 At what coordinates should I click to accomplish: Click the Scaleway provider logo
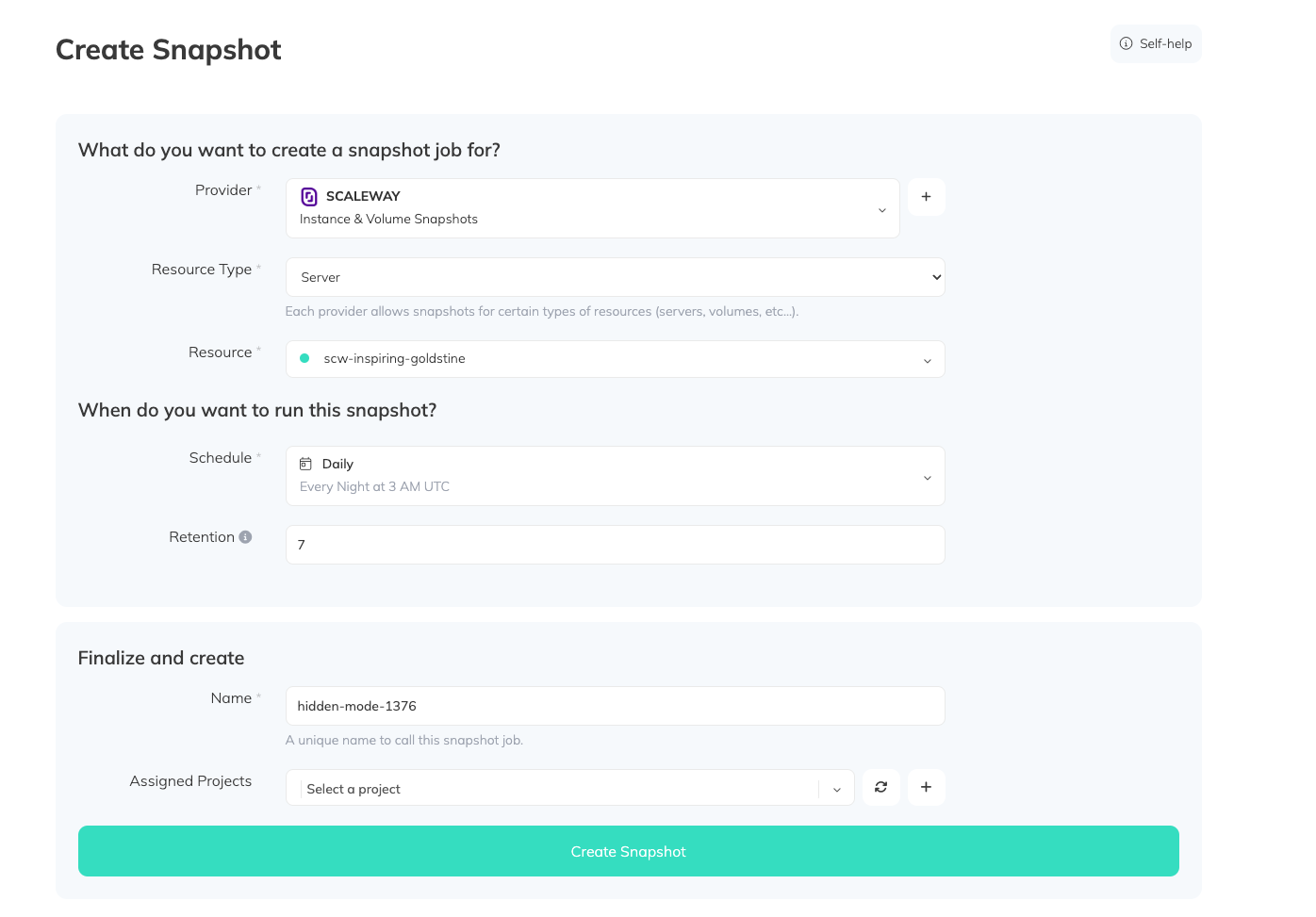pyautogui.click(x=309, y=196)
